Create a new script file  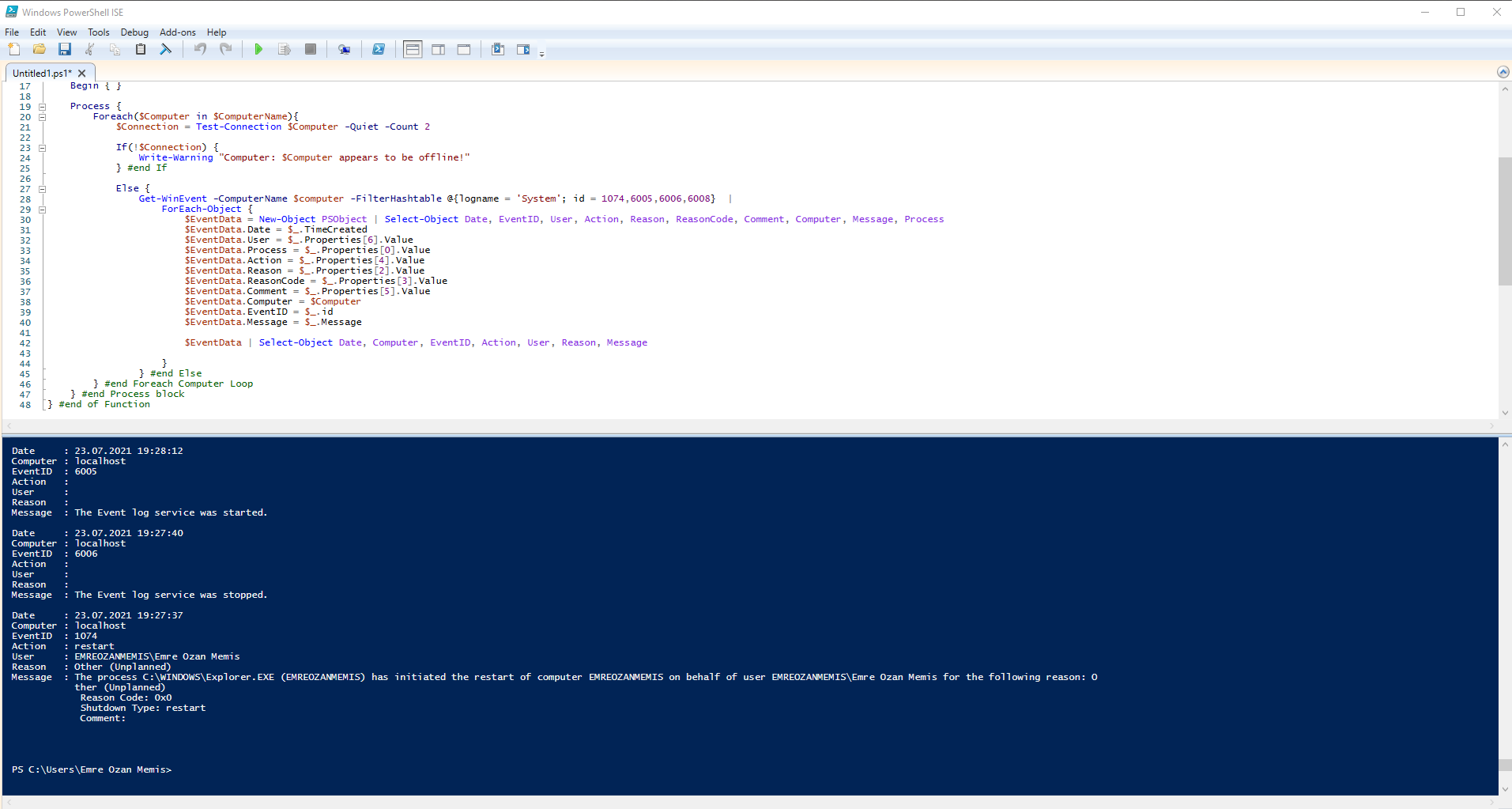(x=13, y=49)
